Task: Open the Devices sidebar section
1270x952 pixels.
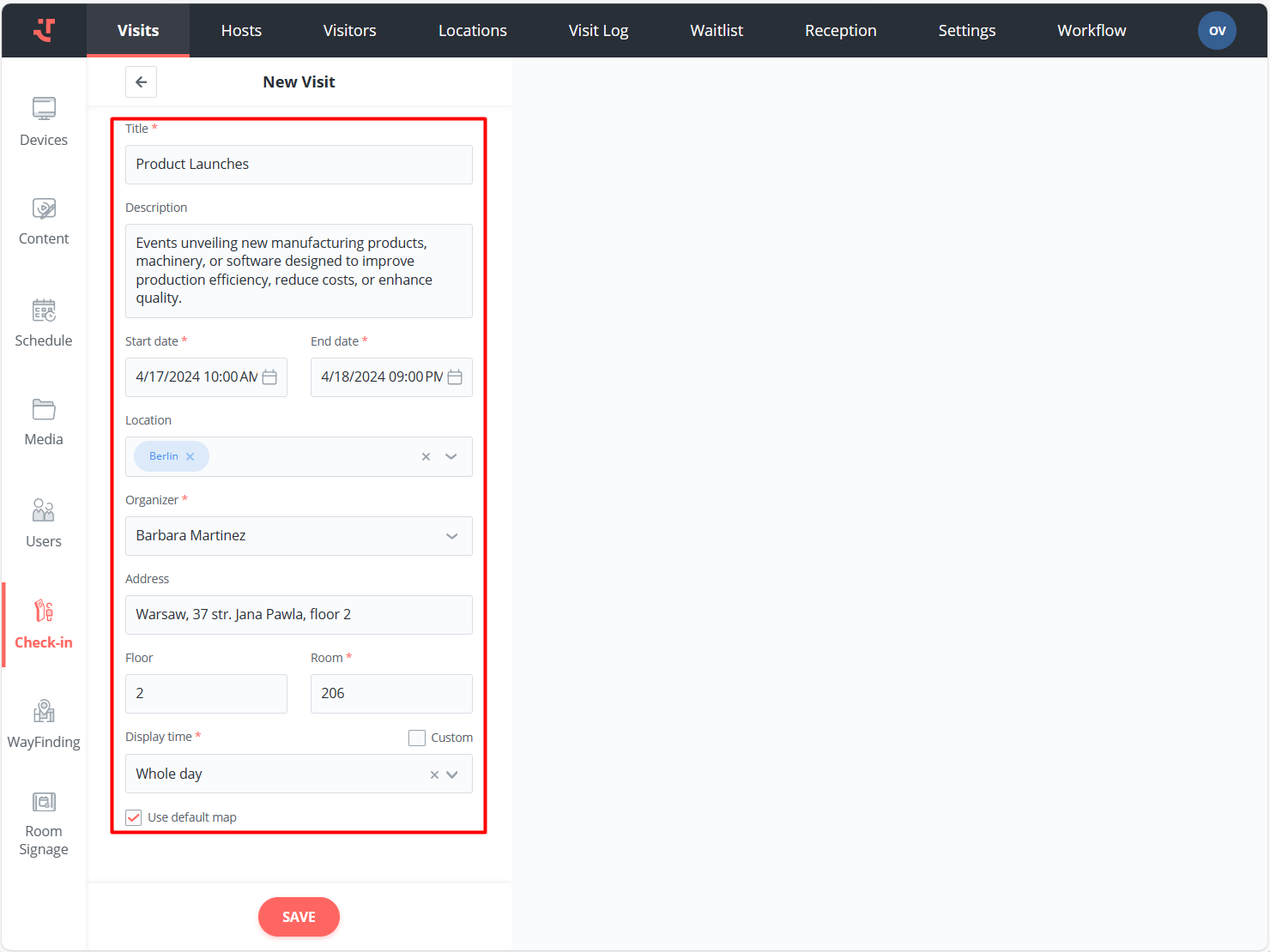Action: click(x=44, y=122)
